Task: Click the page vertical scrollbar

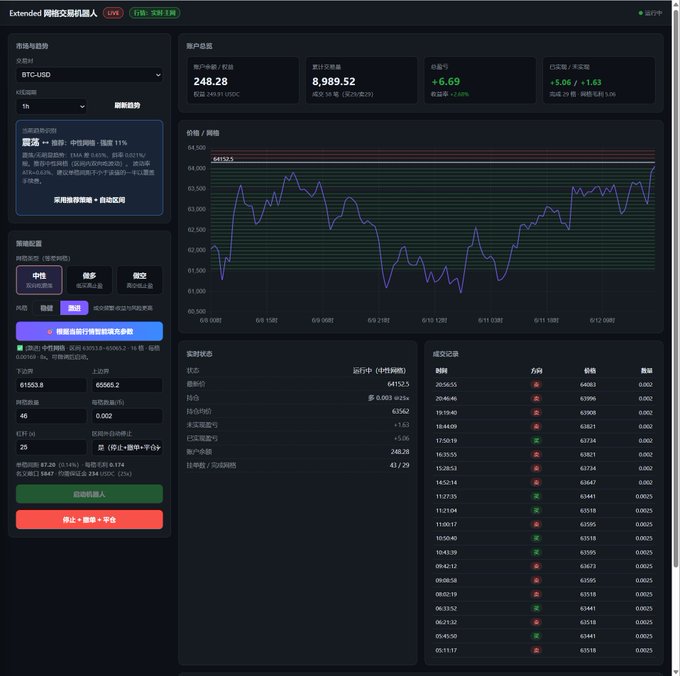Action: [675, 286]
